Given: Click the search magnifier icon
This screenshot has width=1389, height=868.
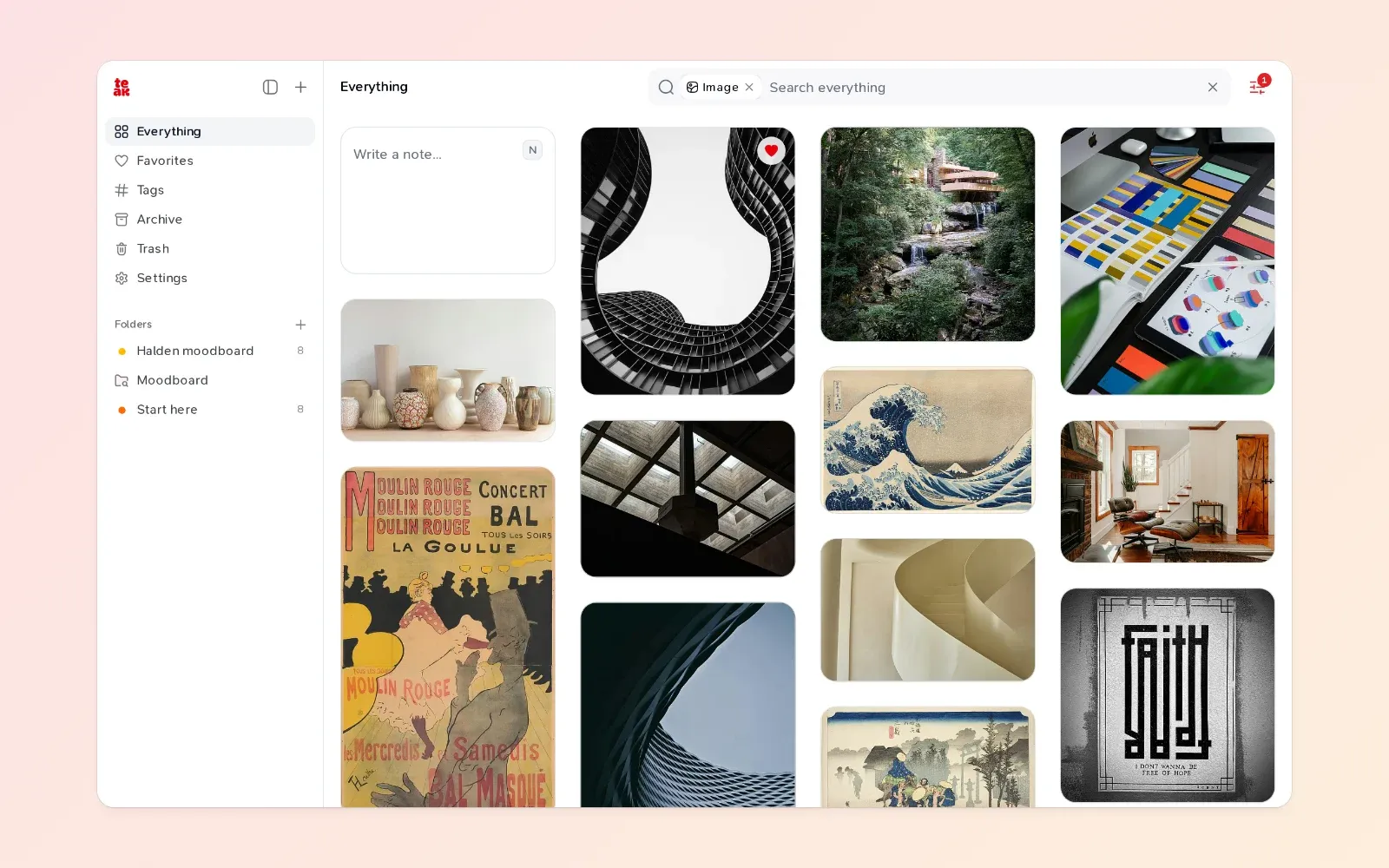Looking at the screenshot, I should click(666, 87).
